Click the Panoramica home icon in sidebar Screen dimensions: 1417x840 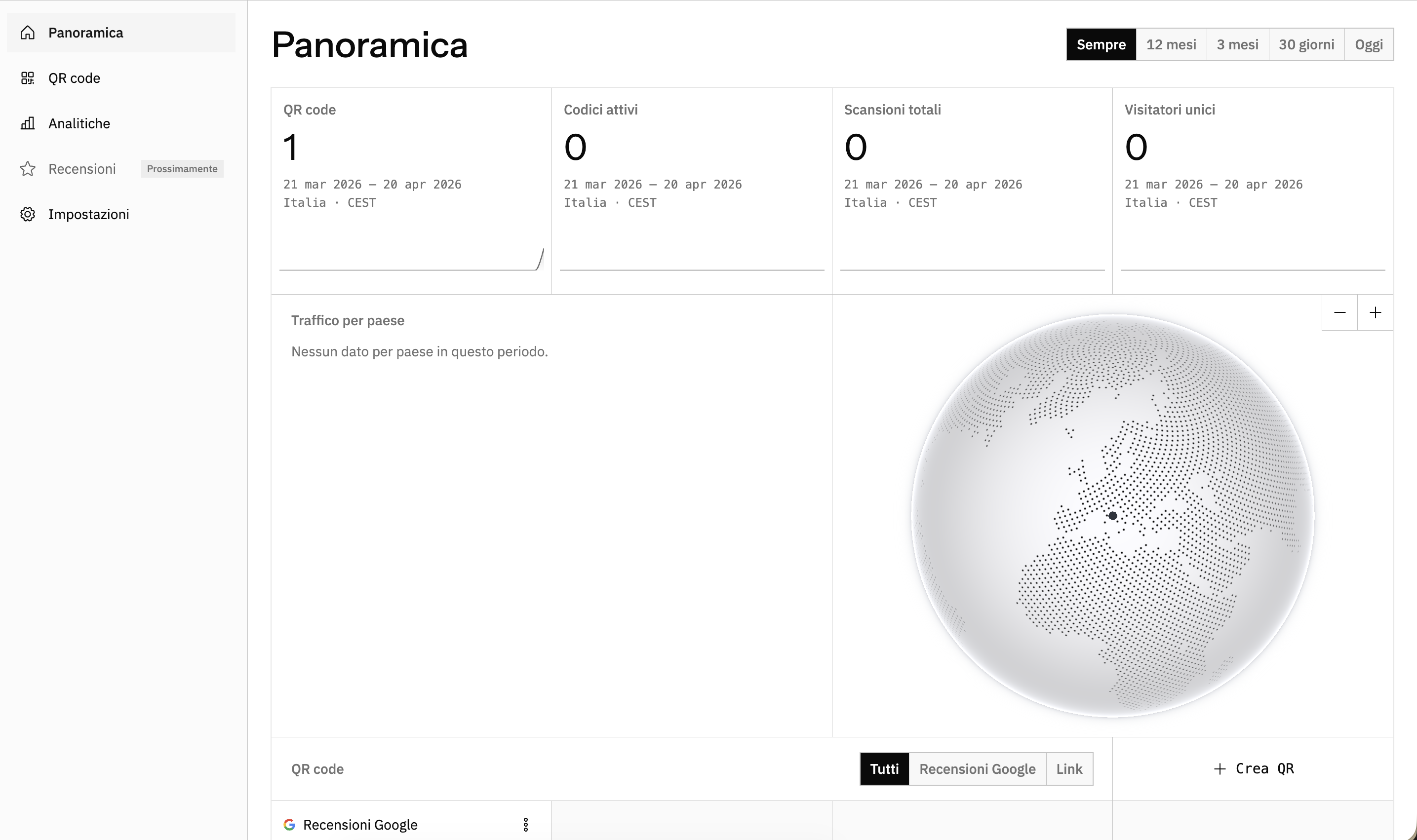[28, 33]
